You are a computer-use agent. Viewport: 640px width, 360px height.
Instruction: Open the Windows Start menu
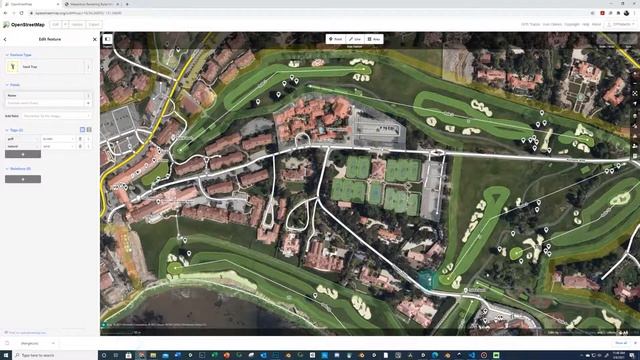6,355
